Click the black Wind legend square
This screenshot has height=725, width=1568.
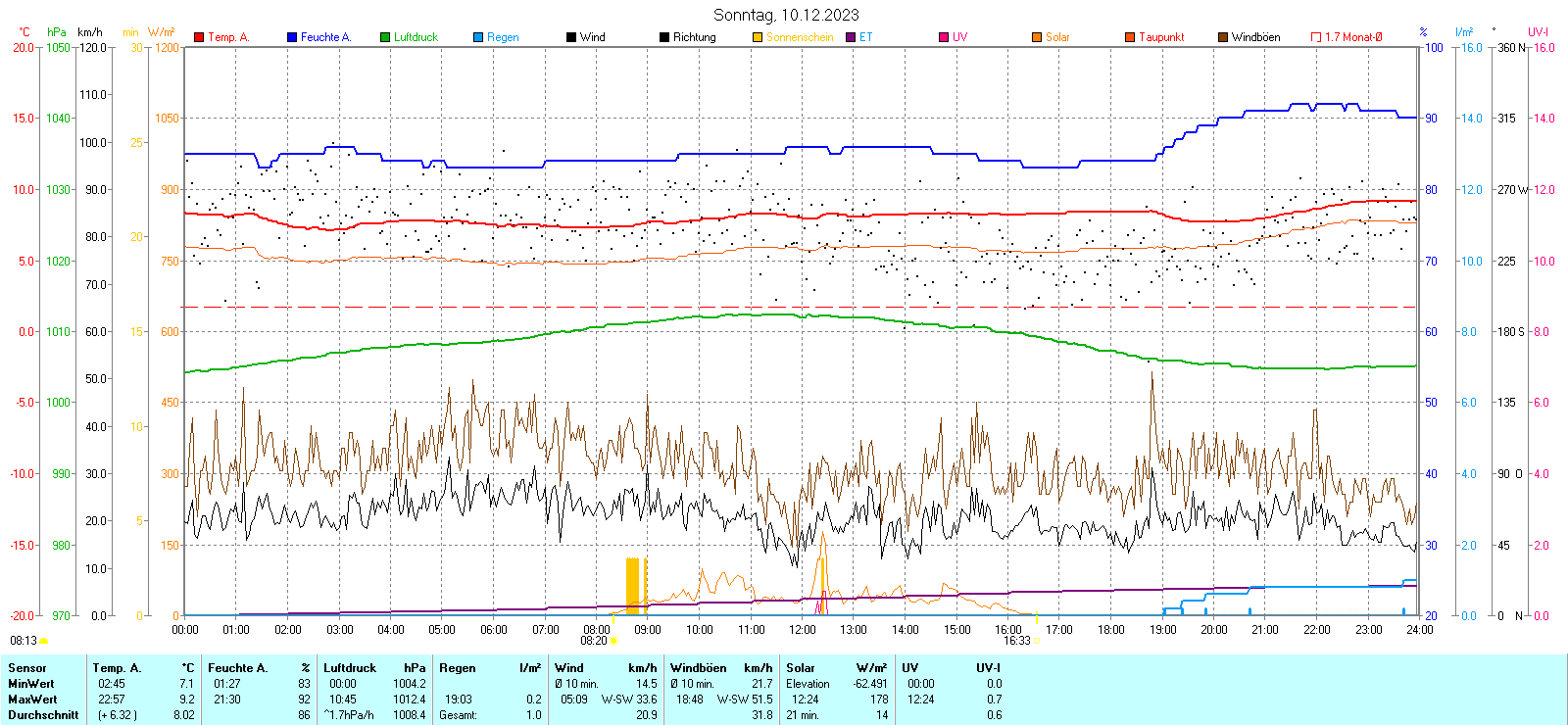(571, 37)
